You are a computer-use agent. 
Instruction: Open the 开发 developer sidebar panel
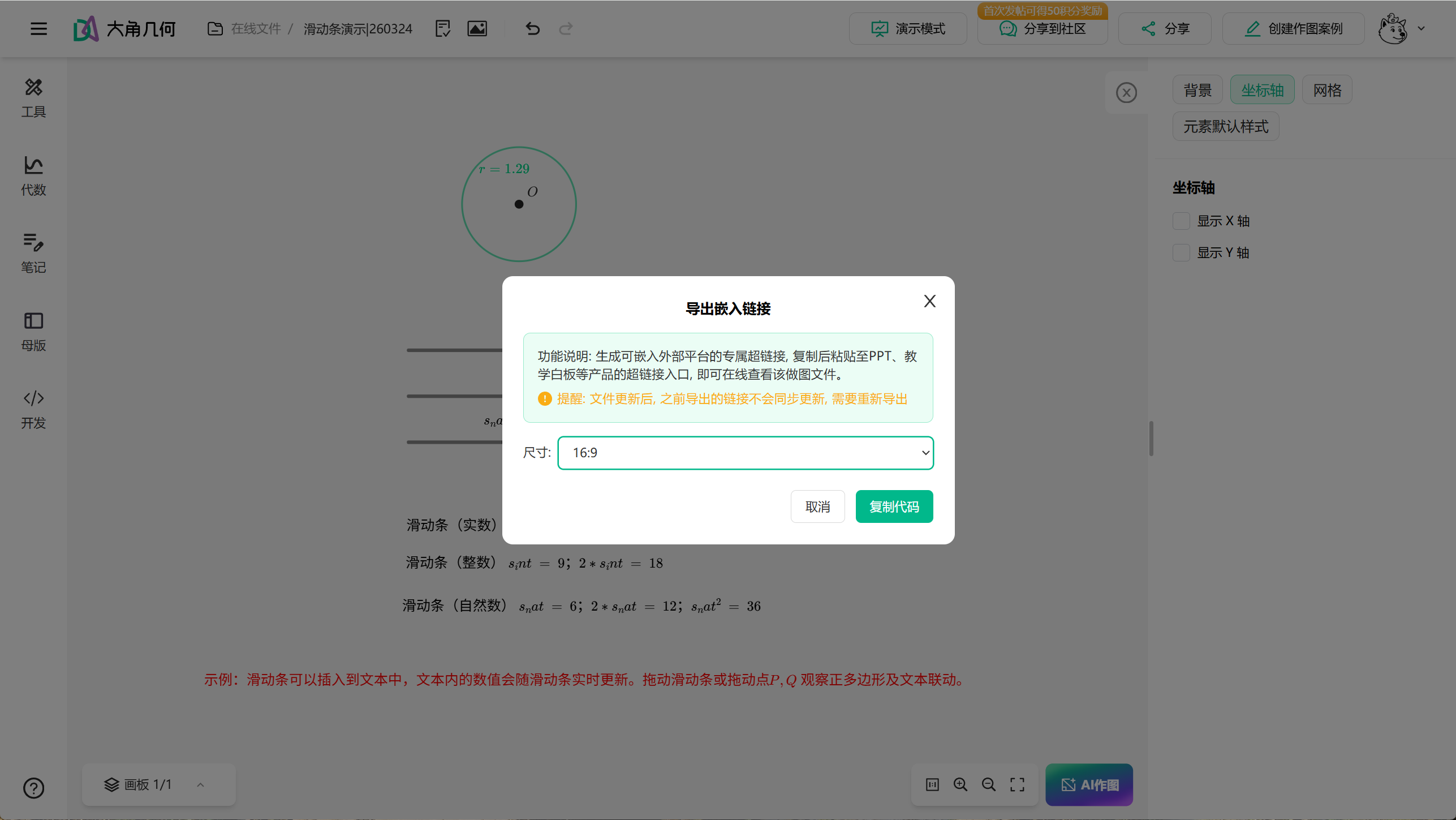[x=33, y=409]
